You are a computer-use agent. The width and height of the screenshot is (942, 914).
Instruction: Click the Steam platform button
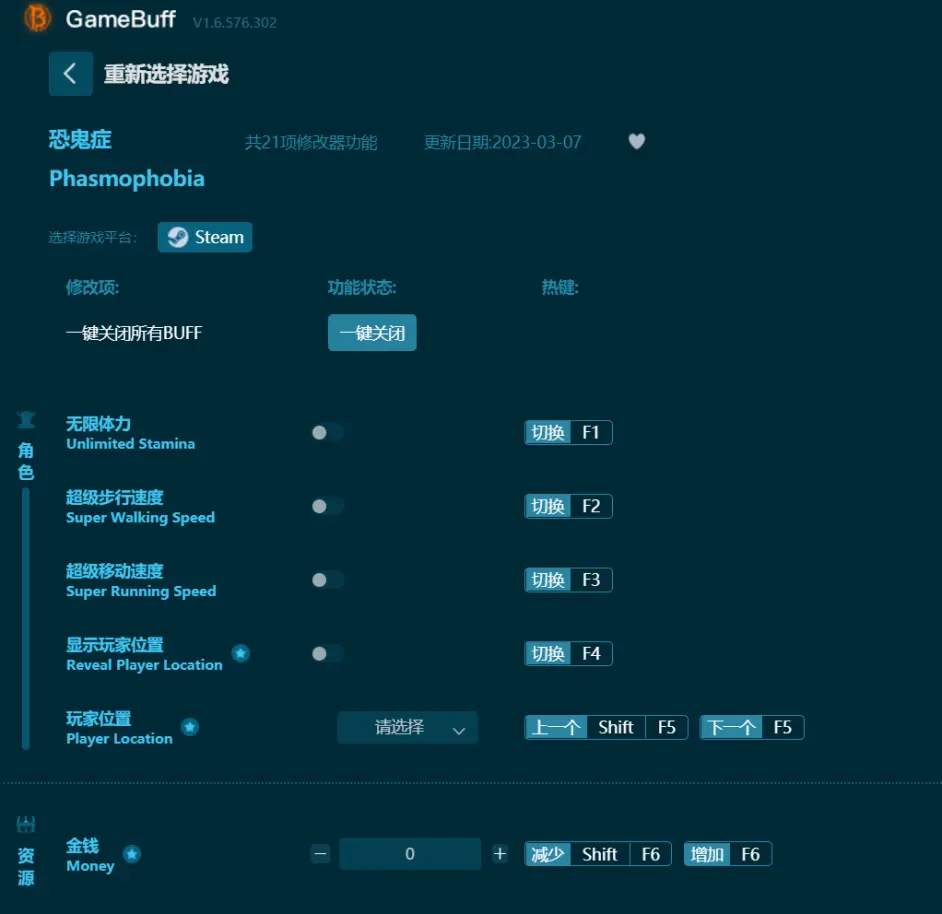205,237
